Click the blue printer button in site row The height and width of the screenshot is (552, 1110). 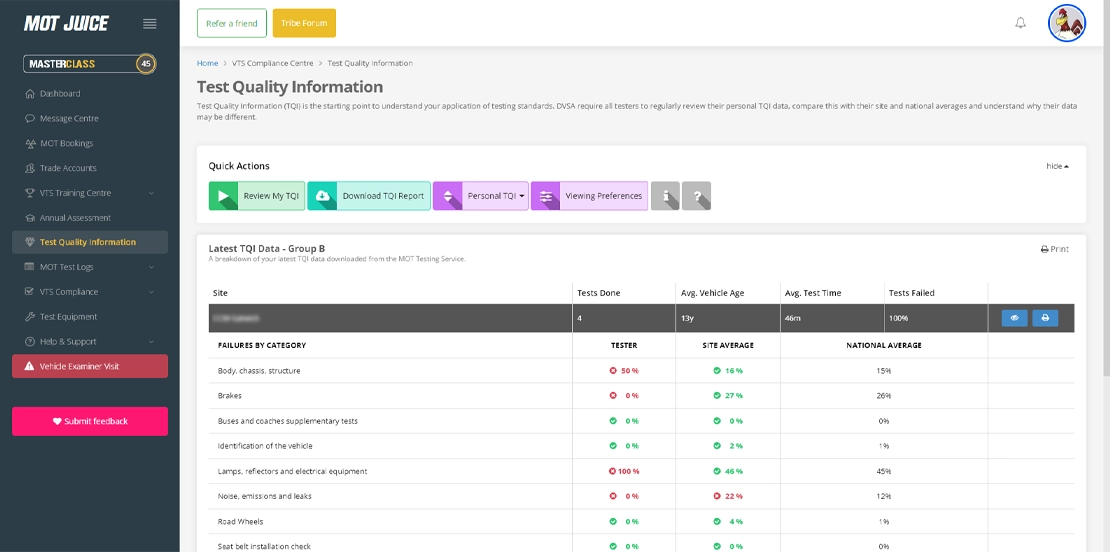point(1045,318)
